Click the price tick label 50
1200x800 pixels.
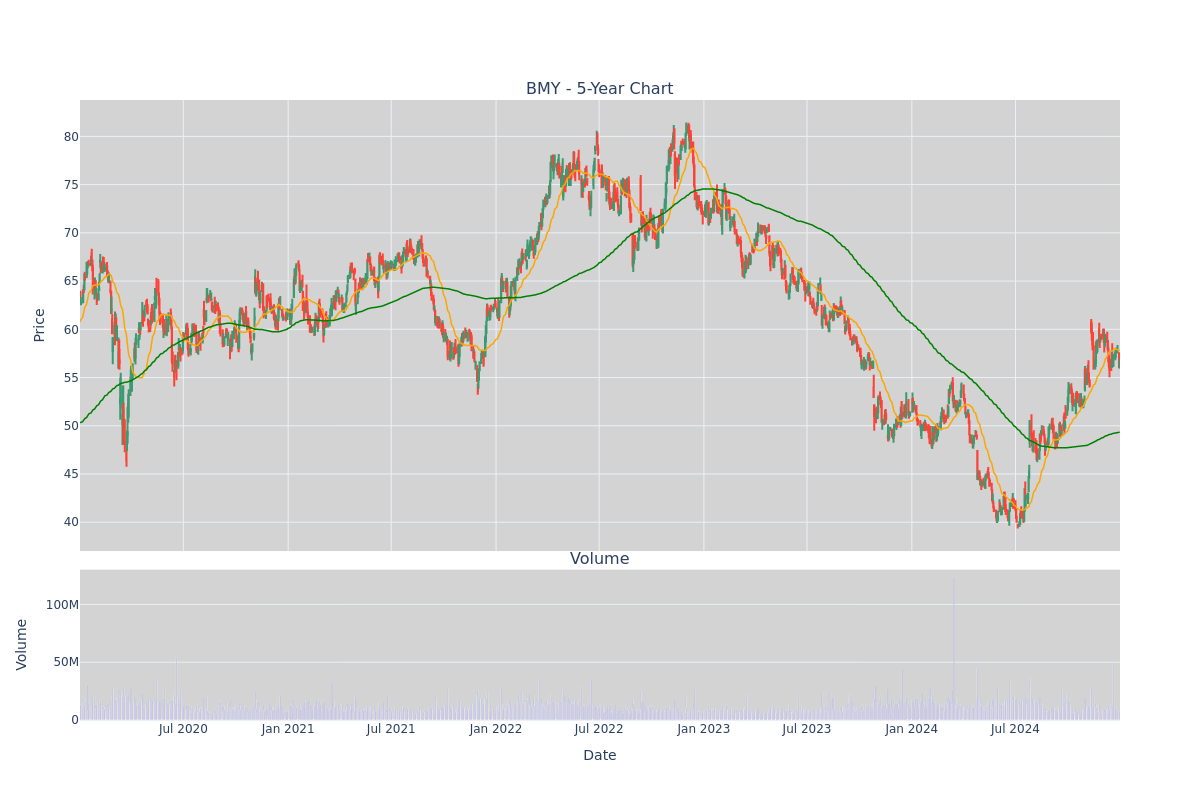coord(71,426)
